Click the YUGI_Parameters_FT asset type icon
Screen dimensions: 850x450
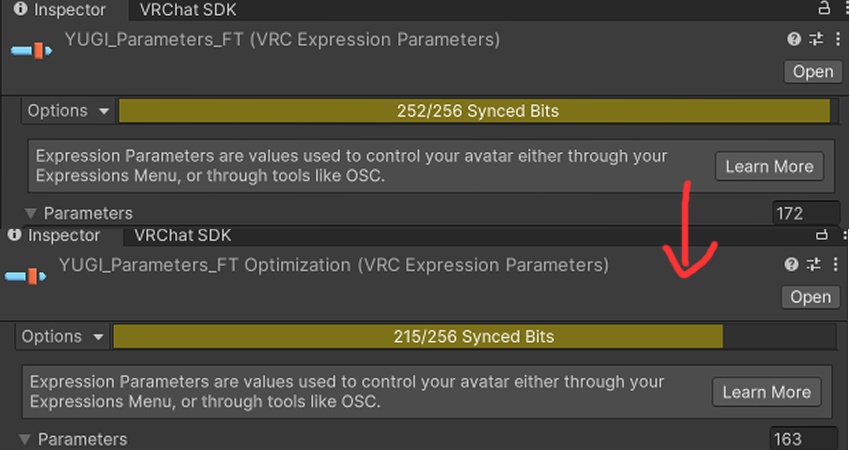32,49
